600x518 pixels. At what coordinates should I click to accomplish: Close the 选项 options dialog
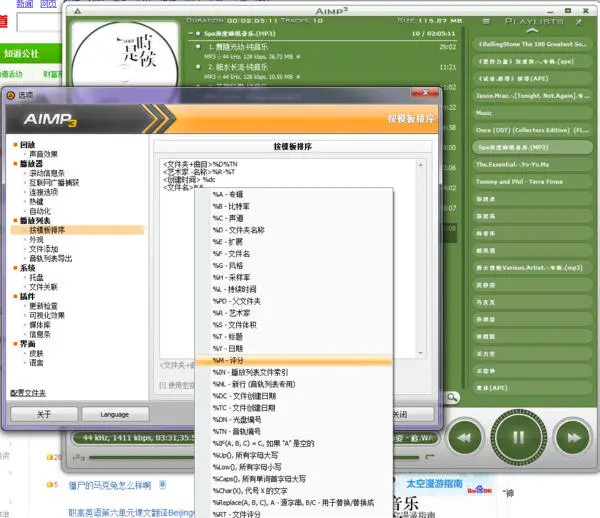(x=425, y=93)
